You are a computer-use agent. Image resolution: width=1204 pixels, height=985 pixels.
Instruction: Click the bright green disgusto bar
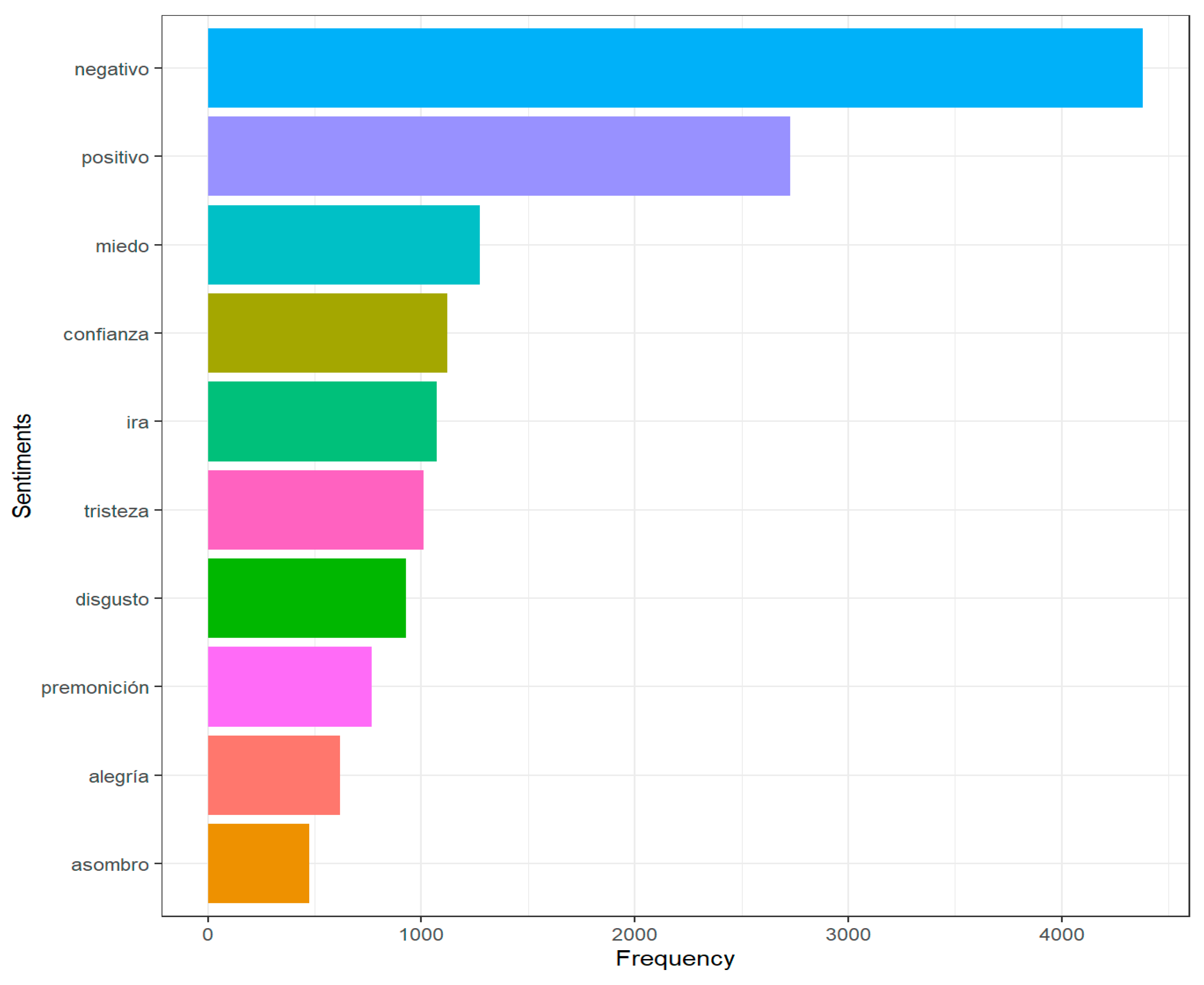pos(307,598)
